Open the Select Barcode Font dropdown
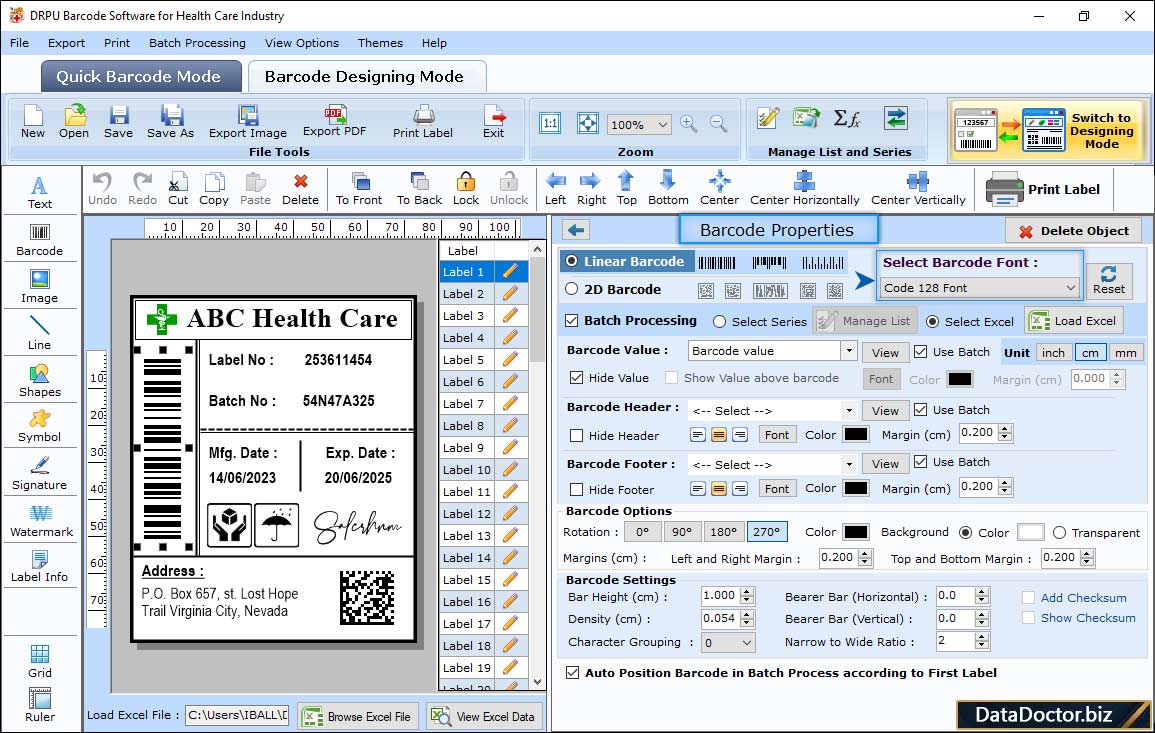Viewport: 1155px width, 733px height. [980, 288]
